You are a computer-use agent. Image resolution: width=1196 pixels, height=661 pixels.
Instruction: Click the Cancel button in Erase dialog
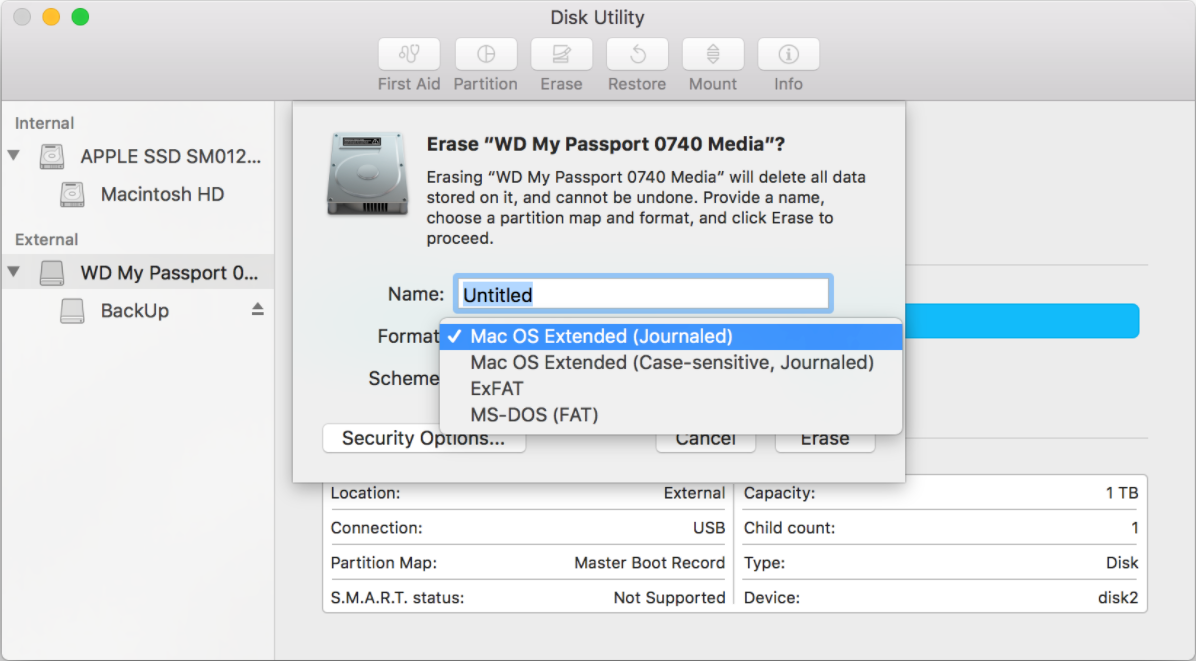706,440
